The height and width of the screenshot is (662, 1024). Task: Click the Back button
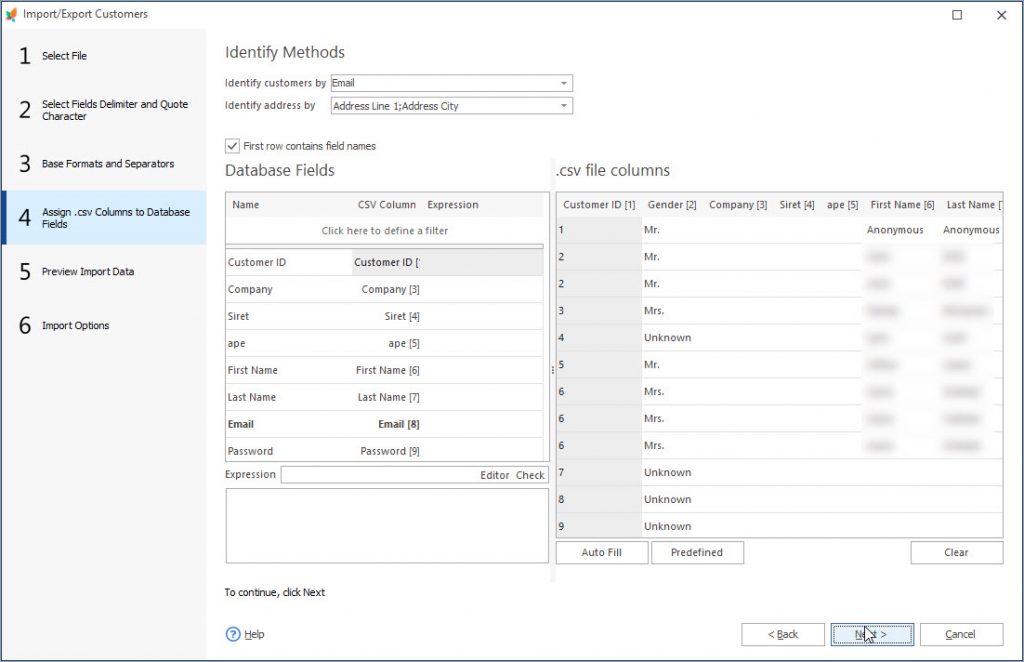pos(783,633)
